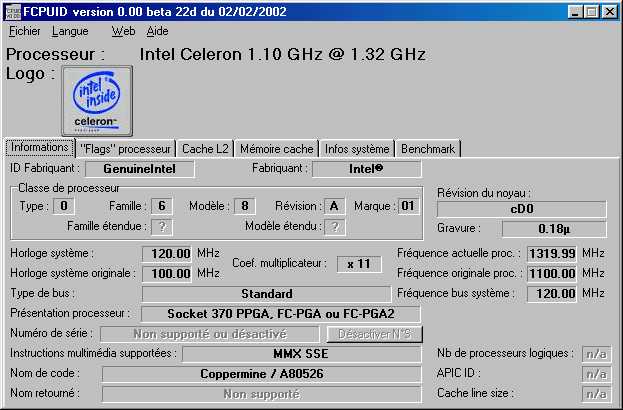Click the MMX SSE instructions field
This screenshot has width=623, height=410.
(x=302, y=354)
